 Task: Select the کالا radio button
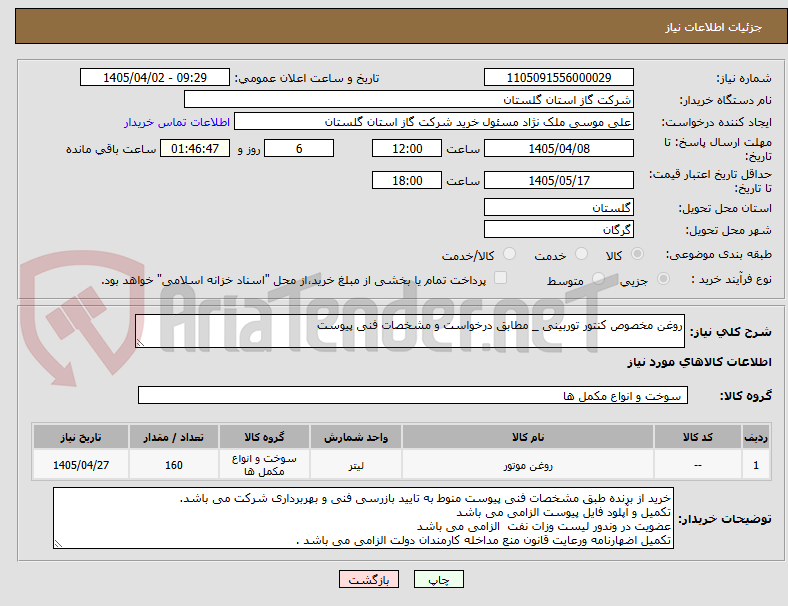coord(637,254)
